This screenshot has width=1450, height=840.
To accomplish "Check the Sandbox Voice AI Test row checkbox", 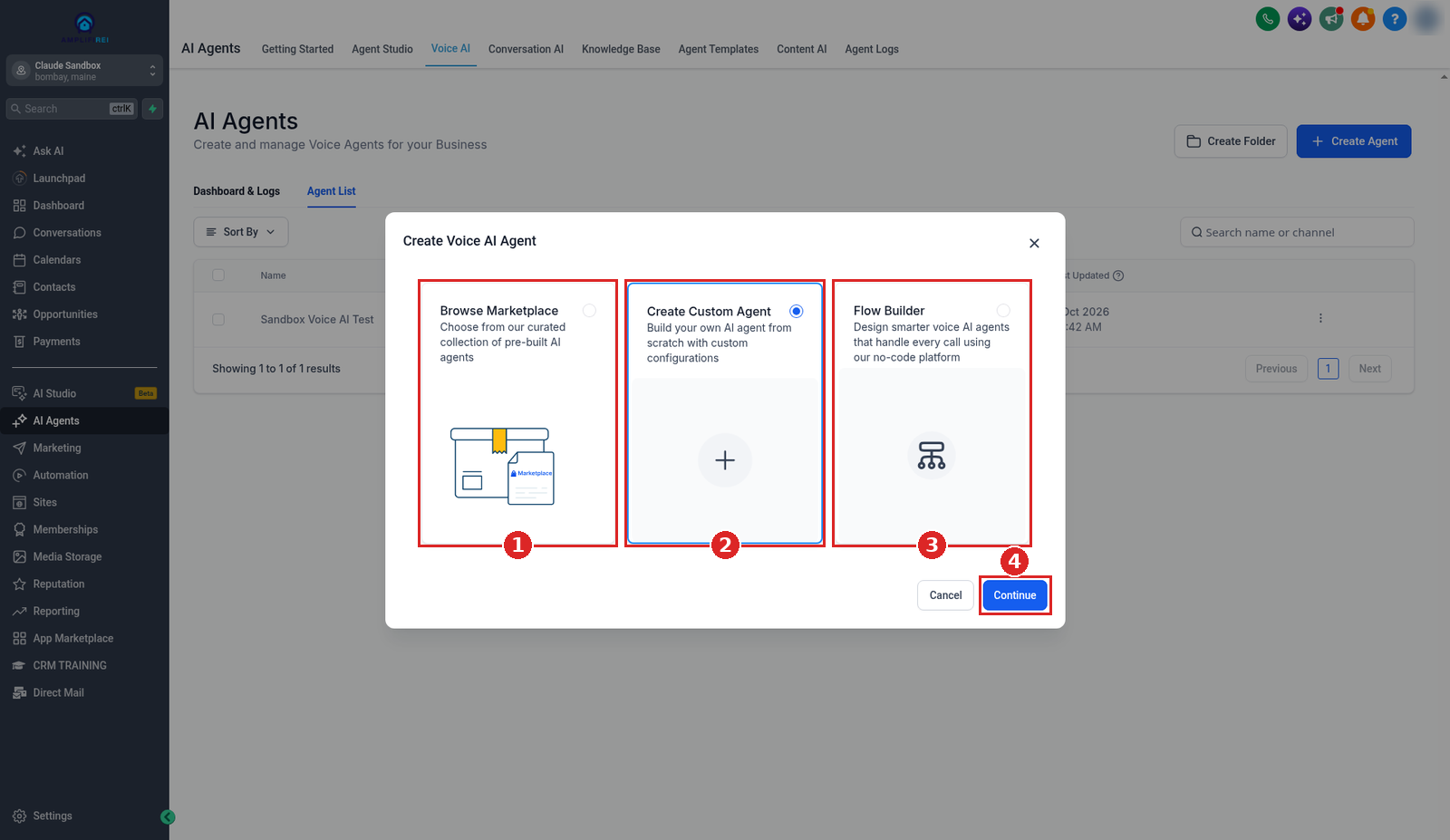I will (x=218, y=319).
